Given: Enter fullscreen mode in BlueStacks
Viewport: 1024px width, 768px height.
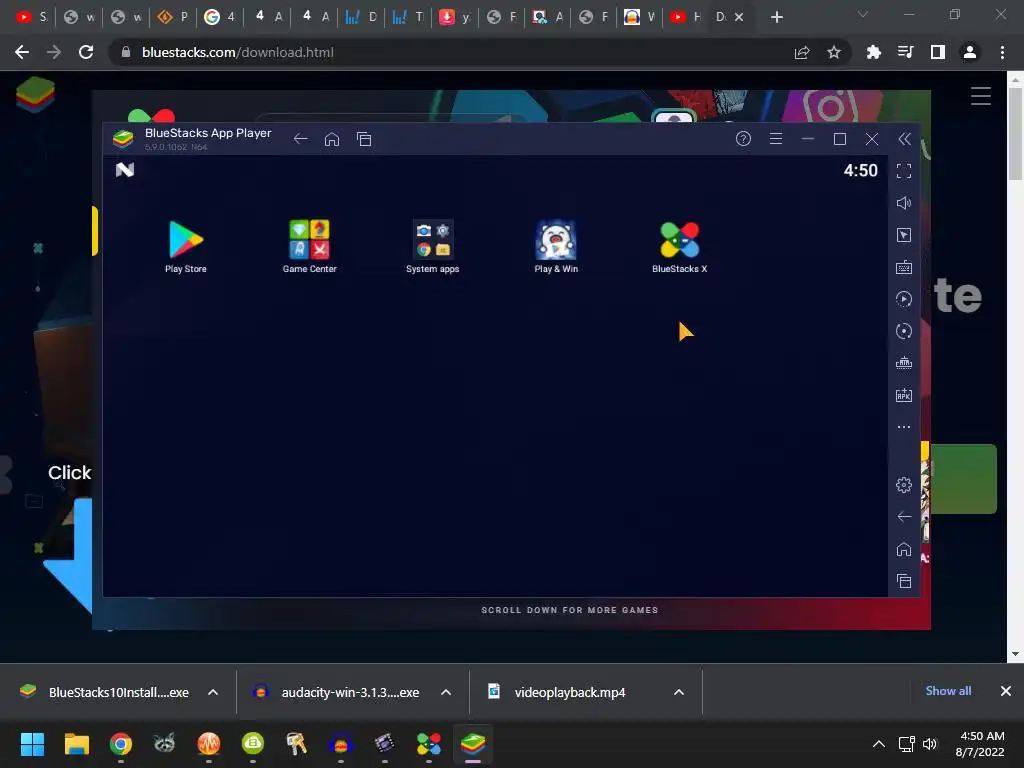Looking at the screenshot, I should [904, 171].
